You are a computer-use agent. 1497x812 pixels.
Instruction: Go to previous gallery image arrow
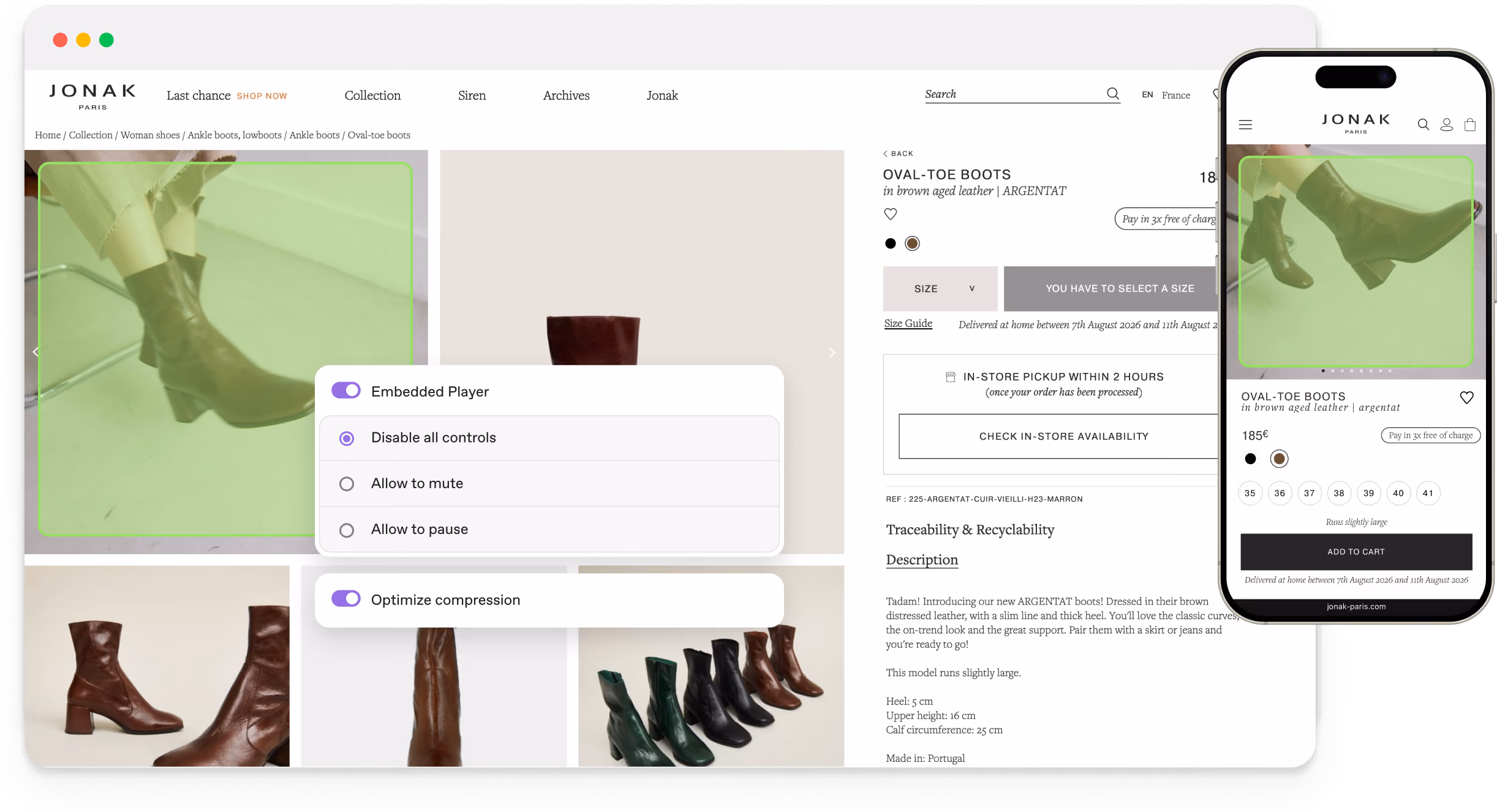point(36,352)
